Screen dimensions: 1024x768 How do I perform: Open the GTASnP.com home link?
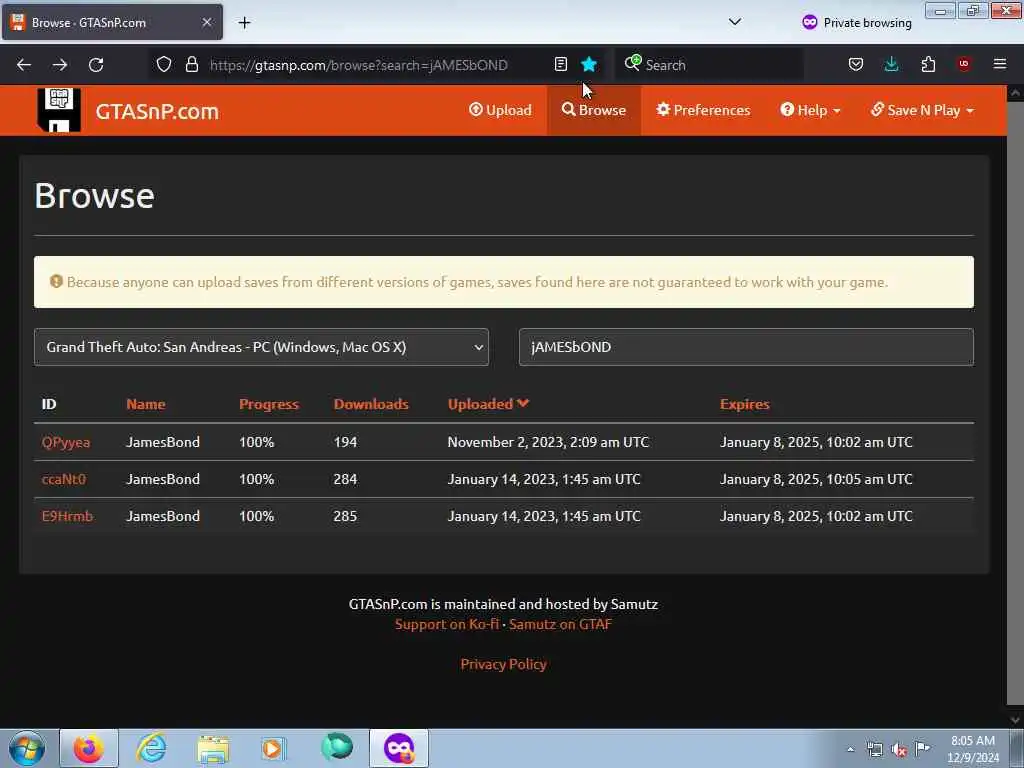[x=157, y=112]
